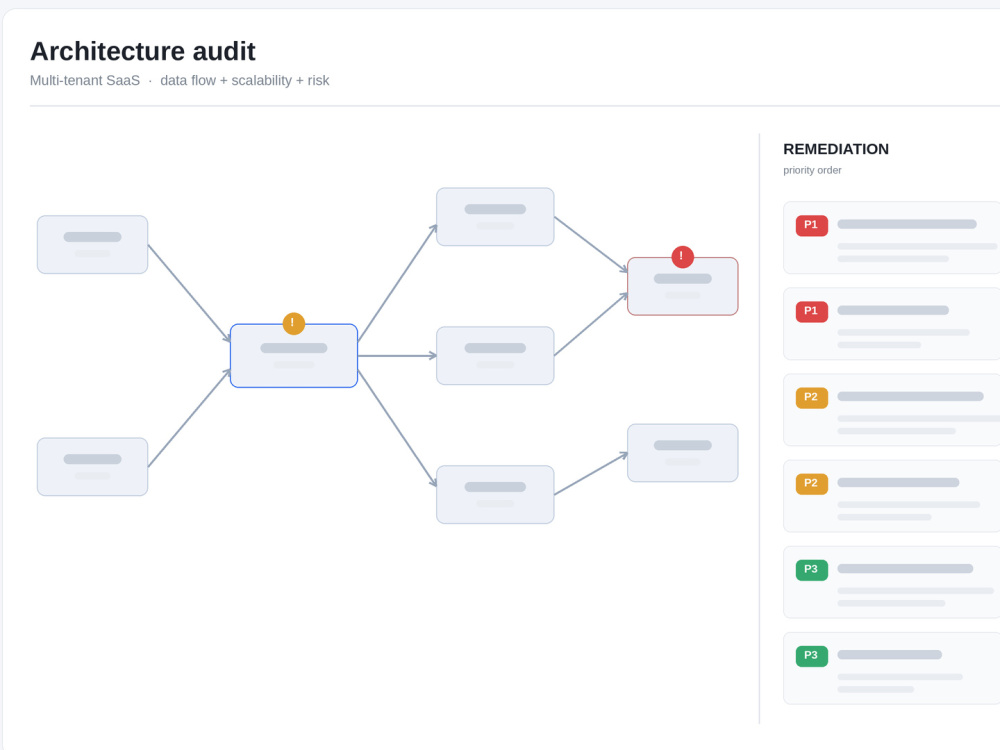Select the first green P3 priority badge
The height and width of the screenshot is (750, 1000).
(x=811, y=570)
